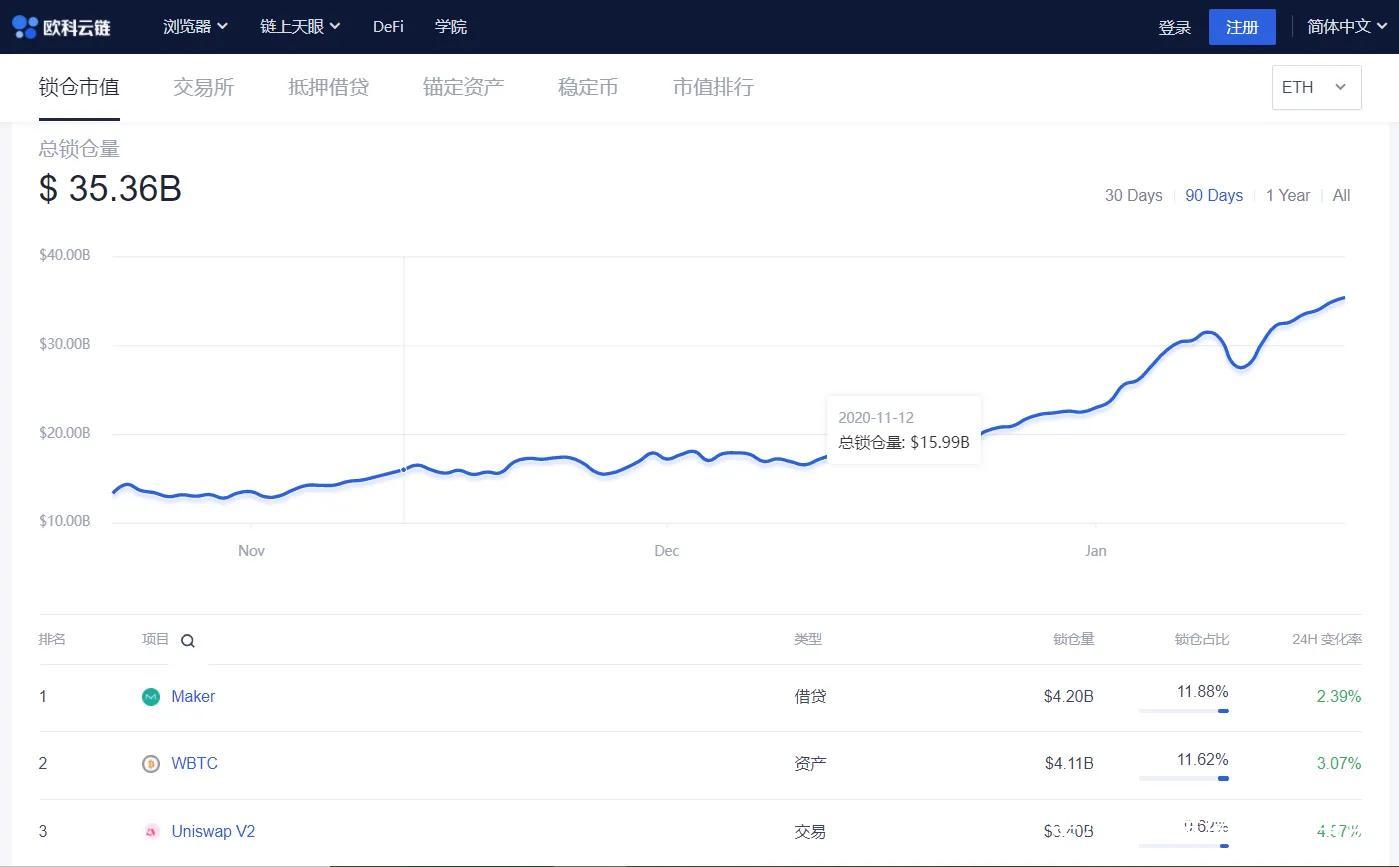Viewport: 1399px width, 867px height.
Task: Click the chart tooltip showing $15.99B
Action: [x=904, y=430]
